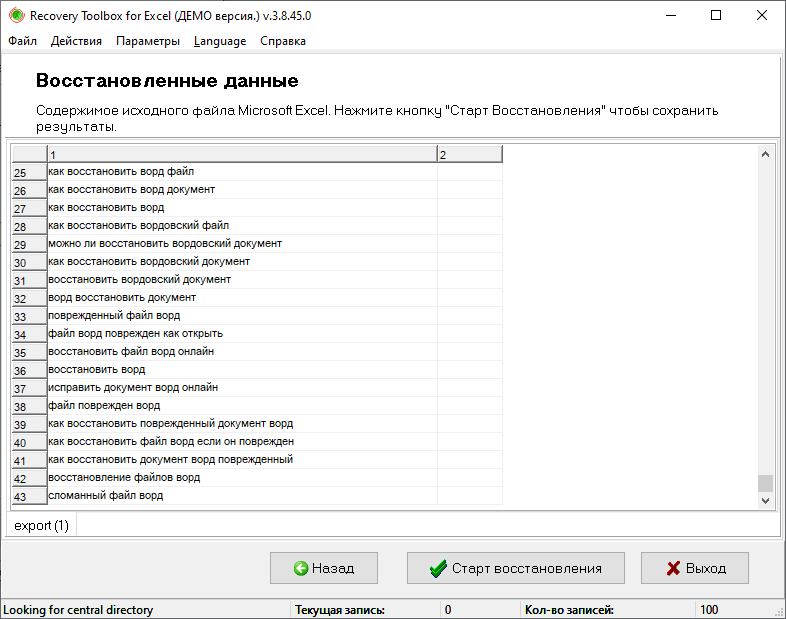Click the empty column 2 cell in row 33

[x=470, y=316]
